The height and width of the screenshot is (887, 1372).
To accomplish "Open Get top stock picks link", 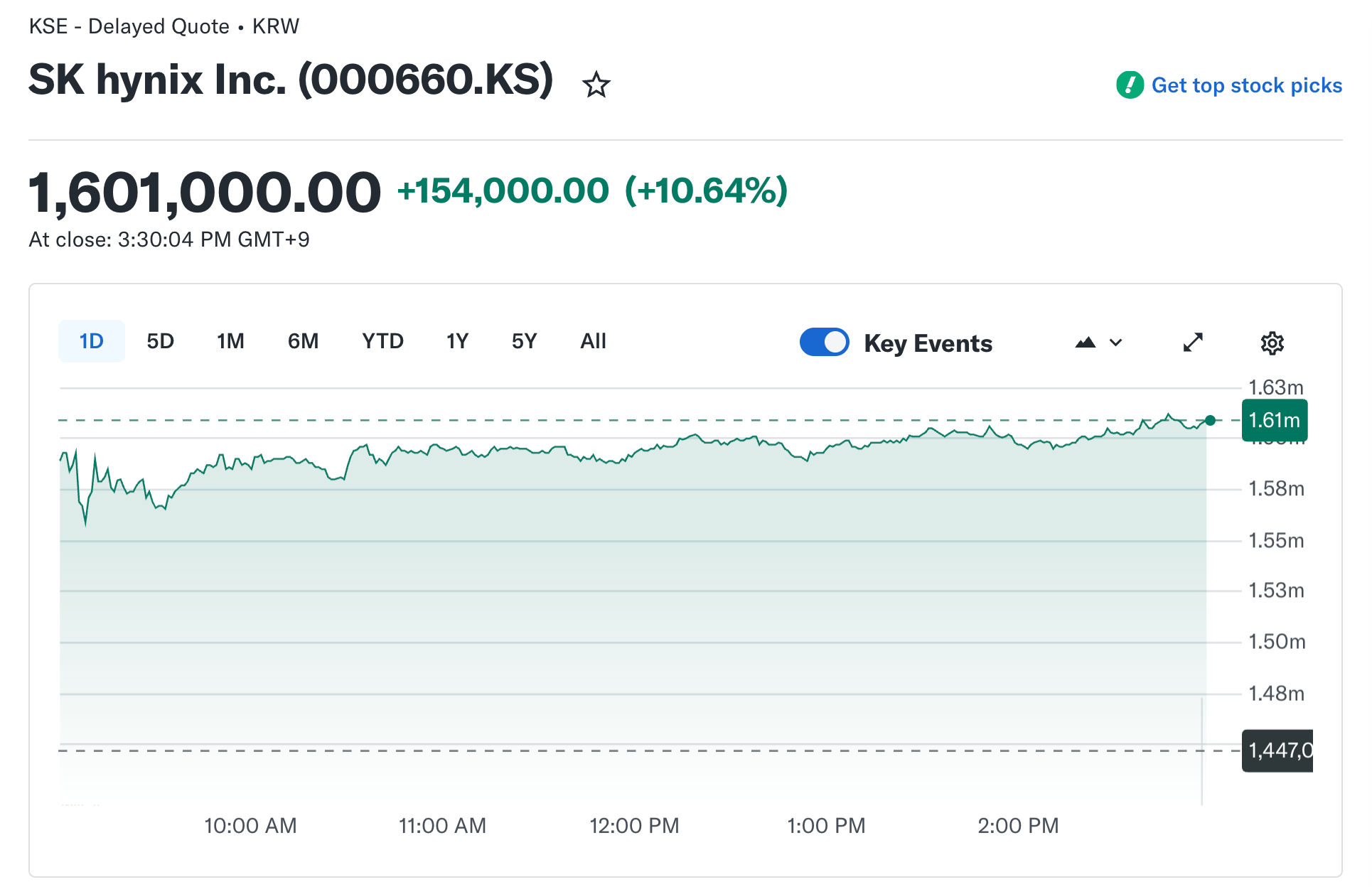I will pyautogui.click(x=1246, y=85).
